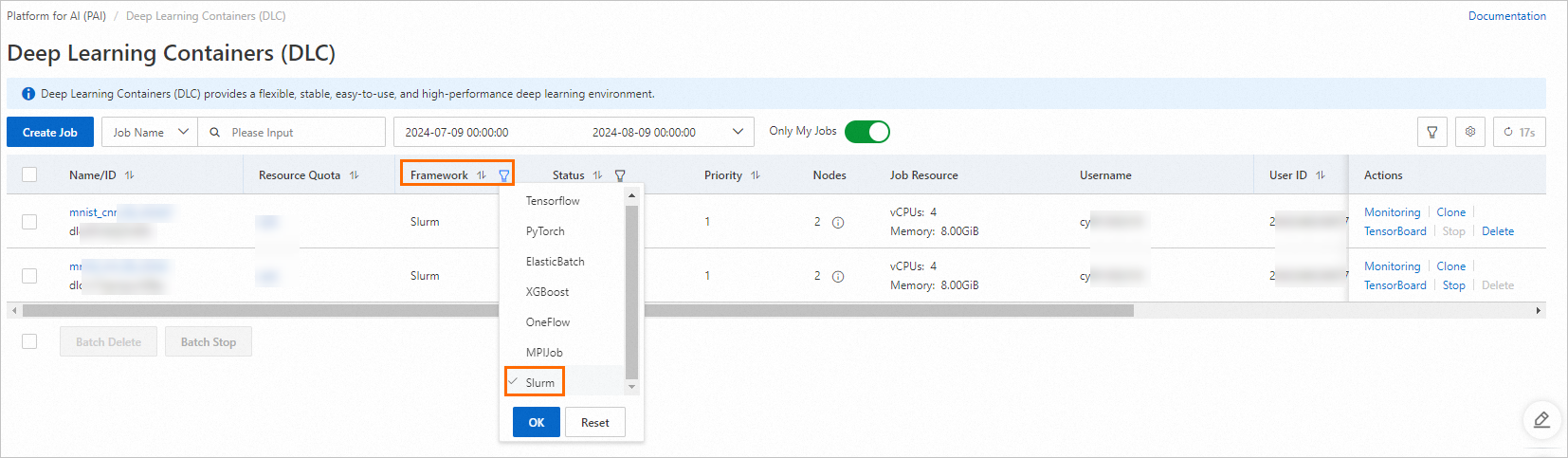The image size is (1568, 458).
Task: Click the 17s auto-refresh button
Action: [x=1520, y=132]
